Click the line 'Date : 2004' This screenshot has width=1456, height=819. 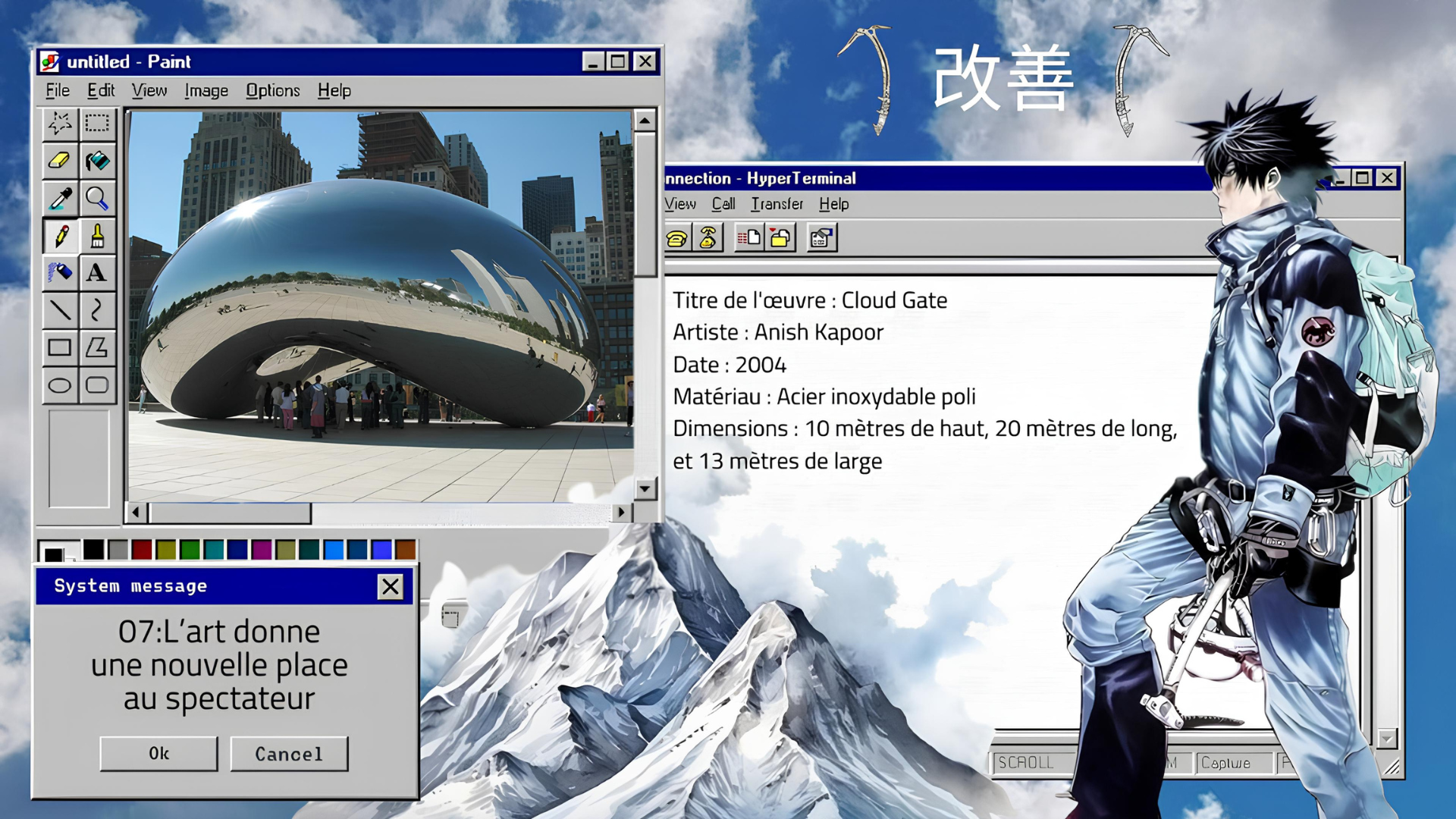[730, 365]
